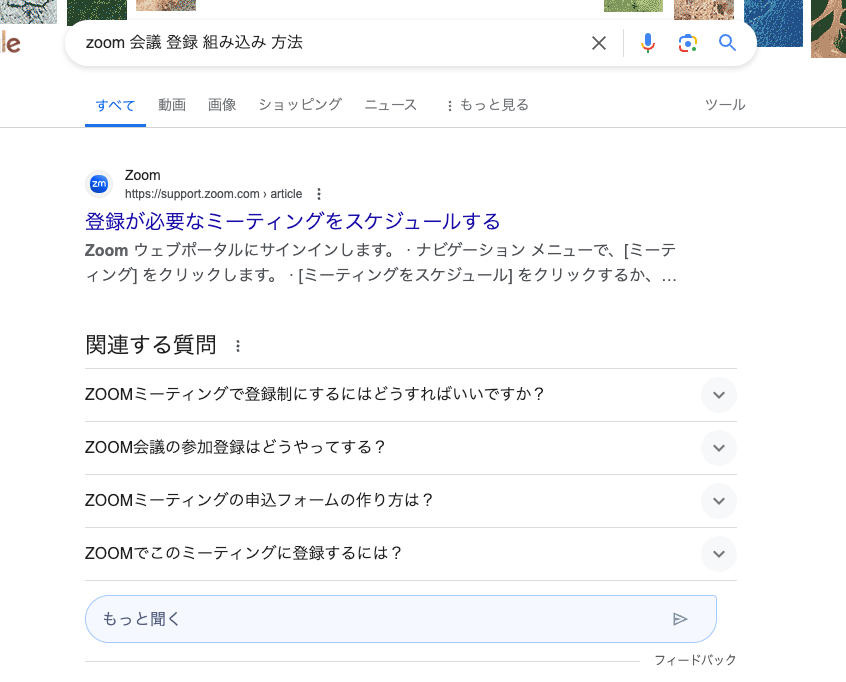
Task: Open Google Lens image search icon
Action: point(687,43)
